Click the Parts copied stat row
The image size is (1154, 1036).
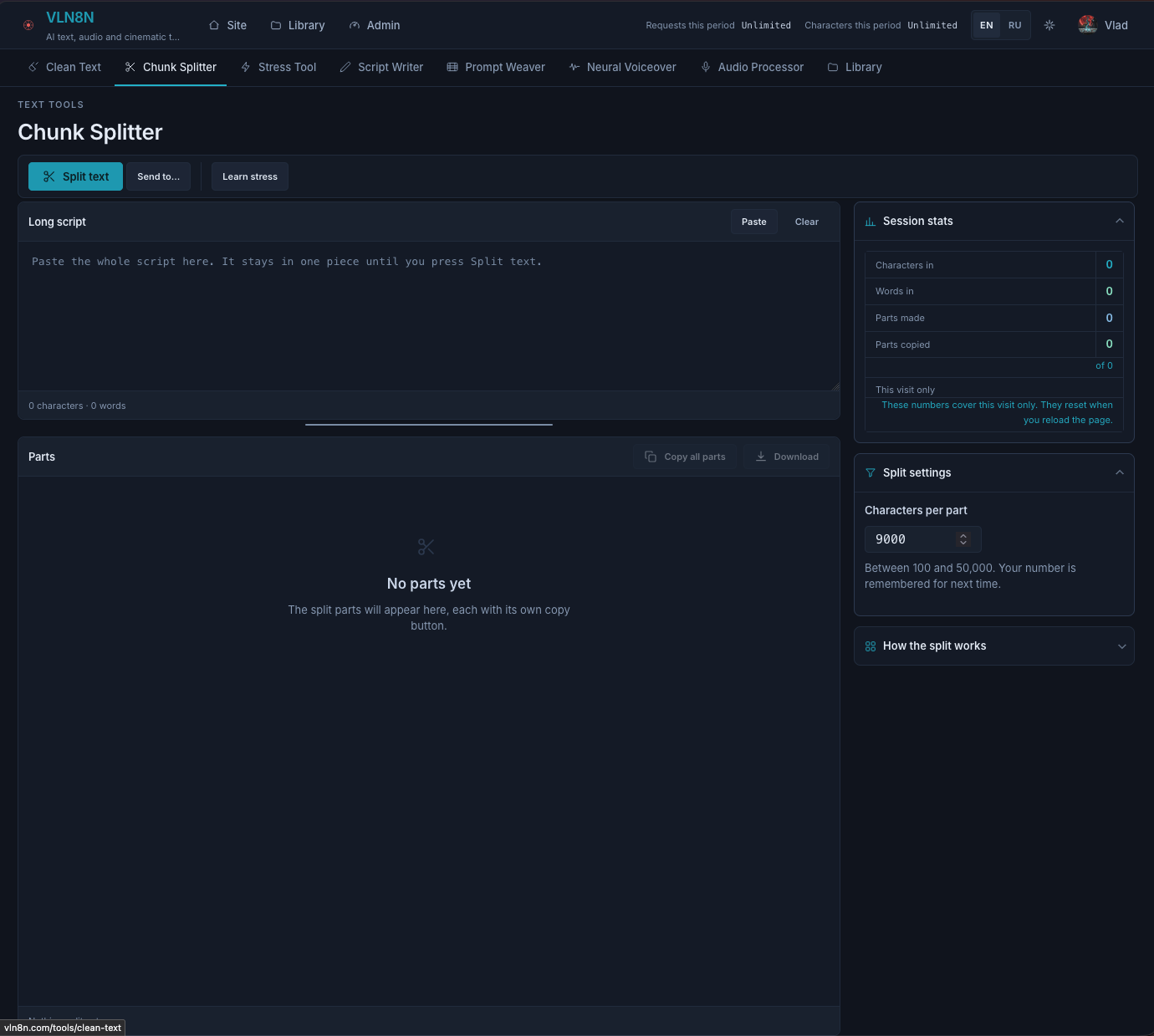[x=994, y=344]
